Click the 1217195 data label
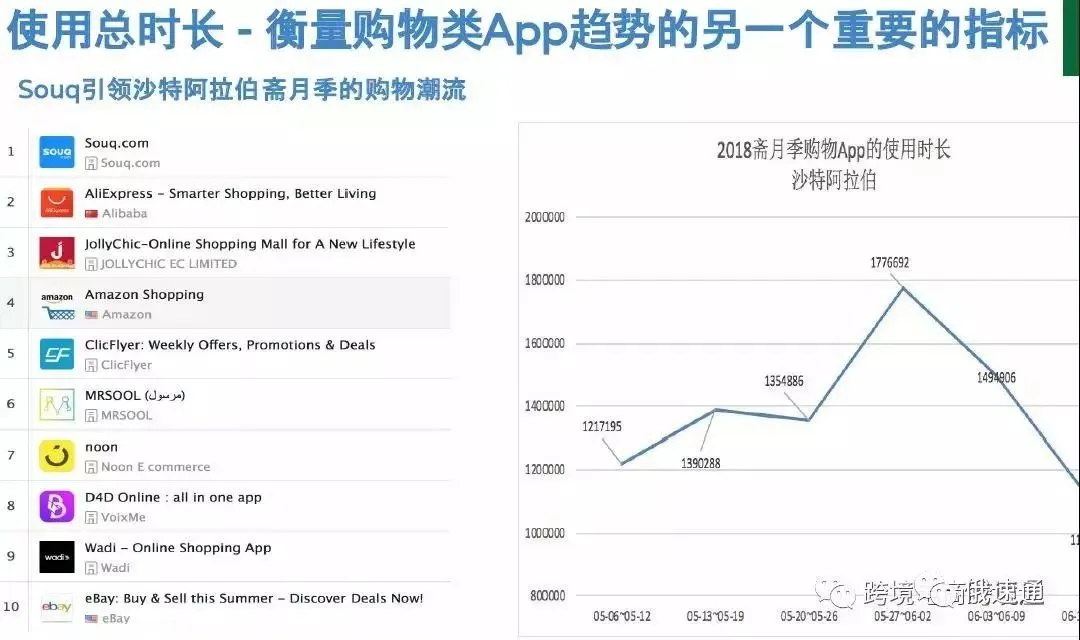 (x=602, y=426)
